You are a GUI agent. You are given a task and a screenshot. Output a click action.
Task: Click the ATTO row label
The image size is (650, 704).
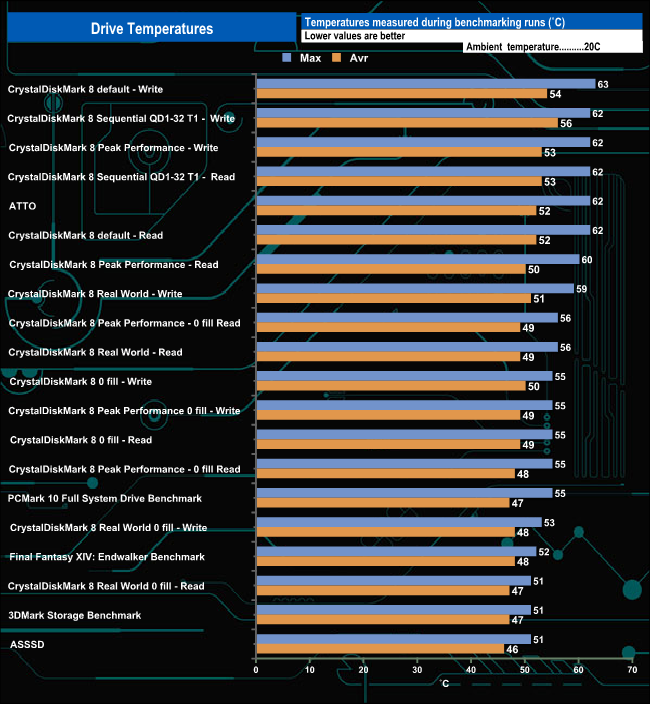point(22,206)
